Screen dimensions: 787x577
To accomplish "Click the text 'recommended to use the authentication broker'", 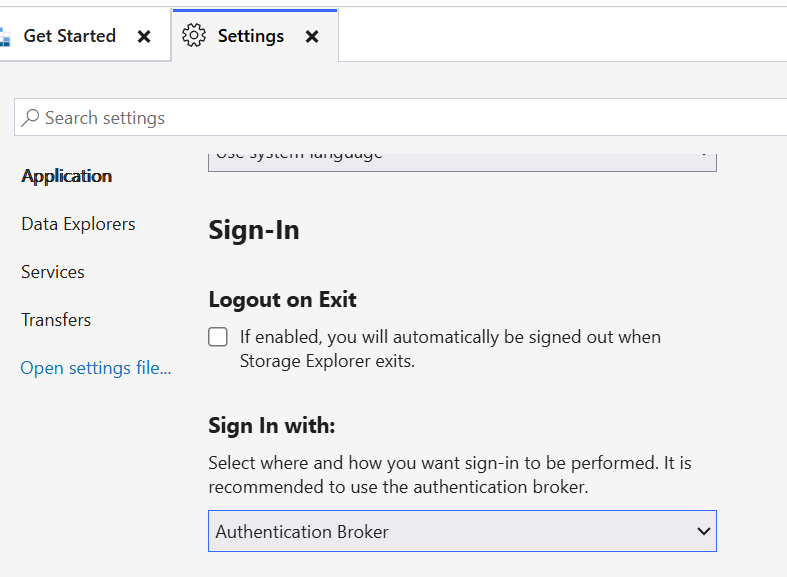I will click(x=398, y=487).
